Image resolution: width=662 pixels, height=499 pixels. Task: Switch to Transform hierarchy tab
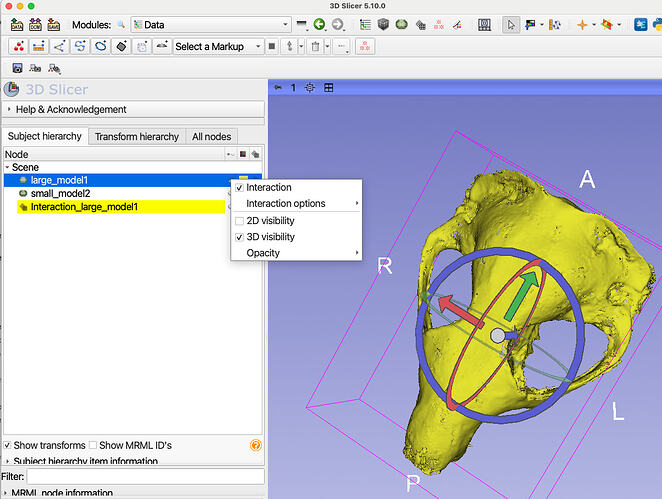point(137,136)
